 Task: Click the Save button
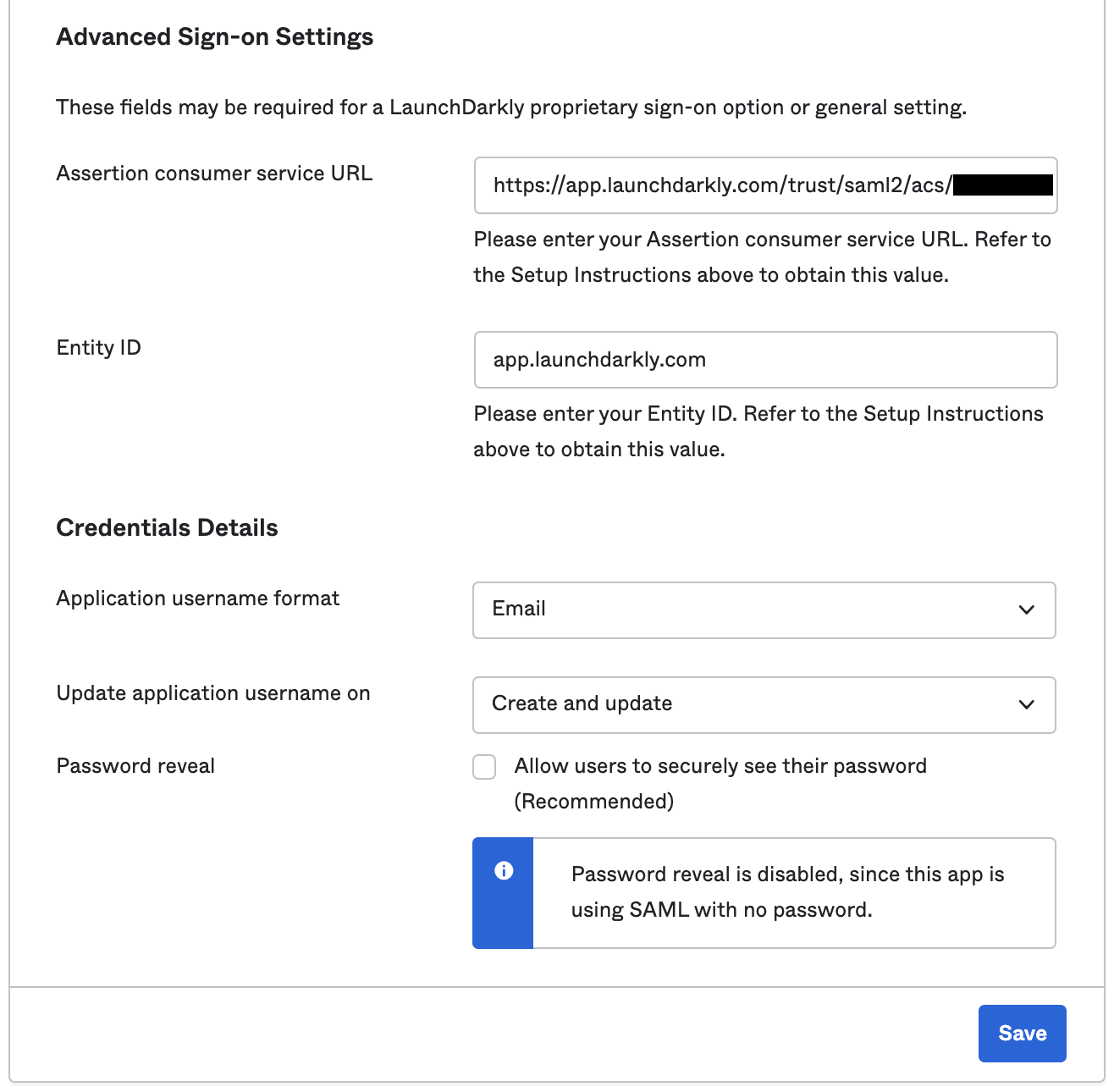(x=1022, y=1033)
